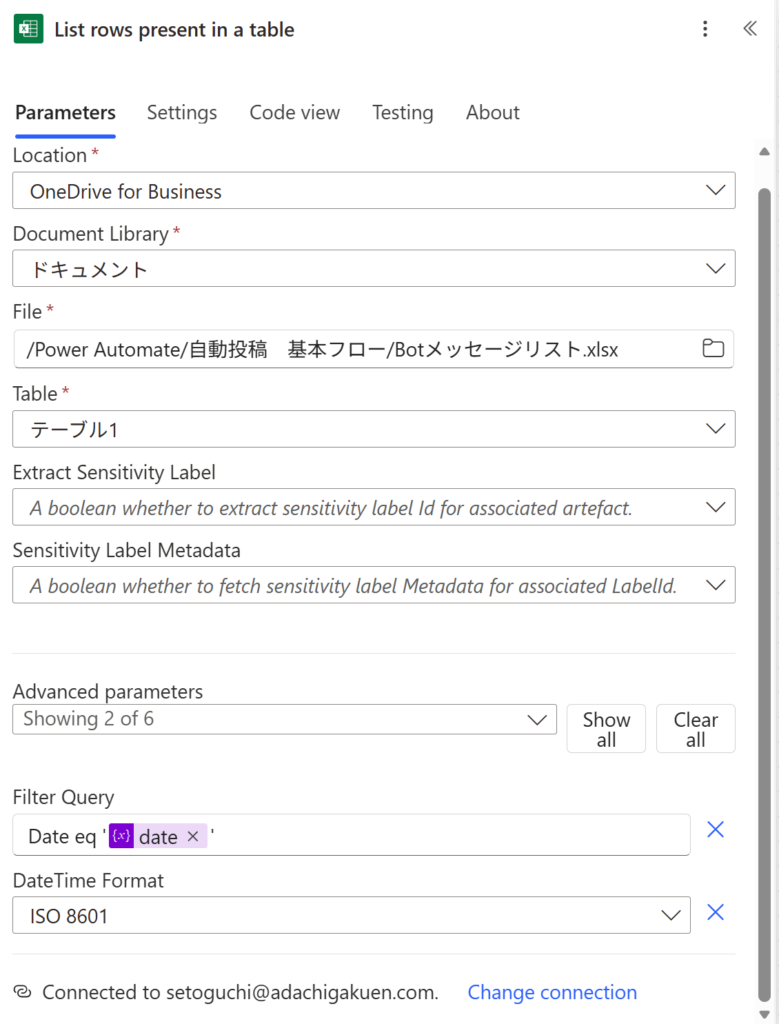Open the Document Library dropdown
Viewport: 779px width, 1024px height.
click(x=714, y=268)
